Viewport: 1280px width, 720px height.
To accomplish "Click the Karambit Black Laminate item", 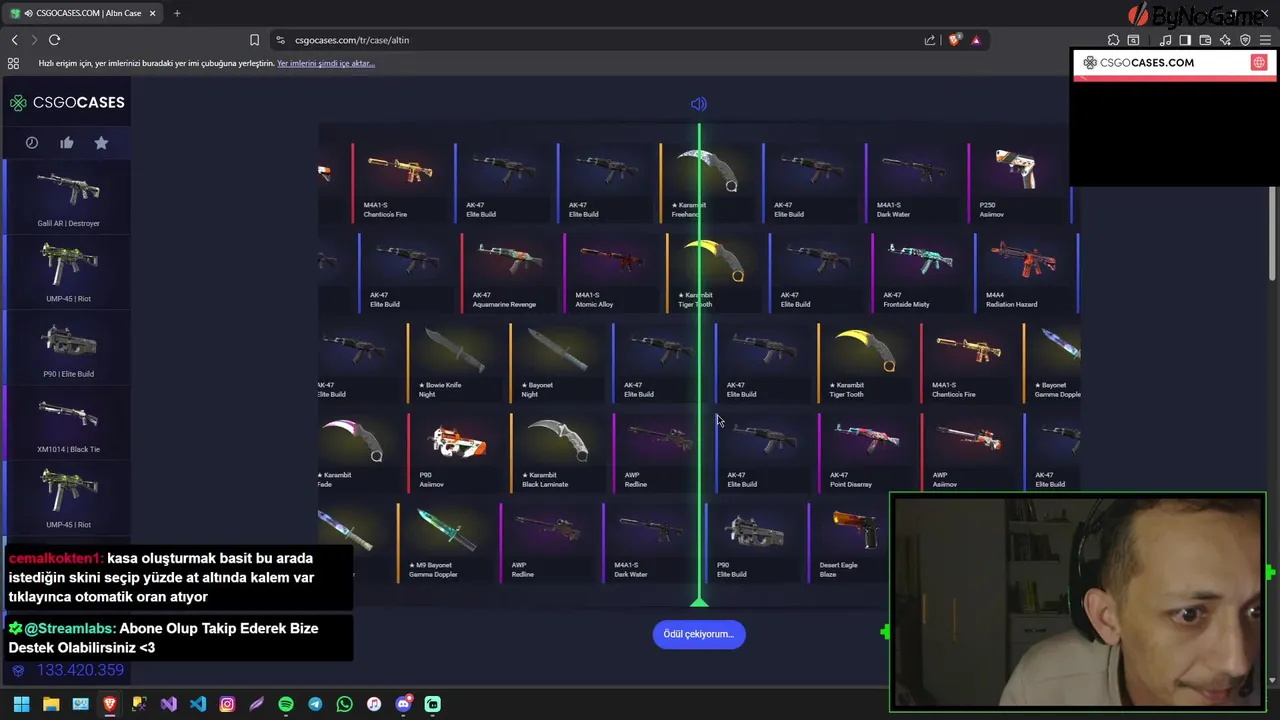I will [x=560, y=453].
